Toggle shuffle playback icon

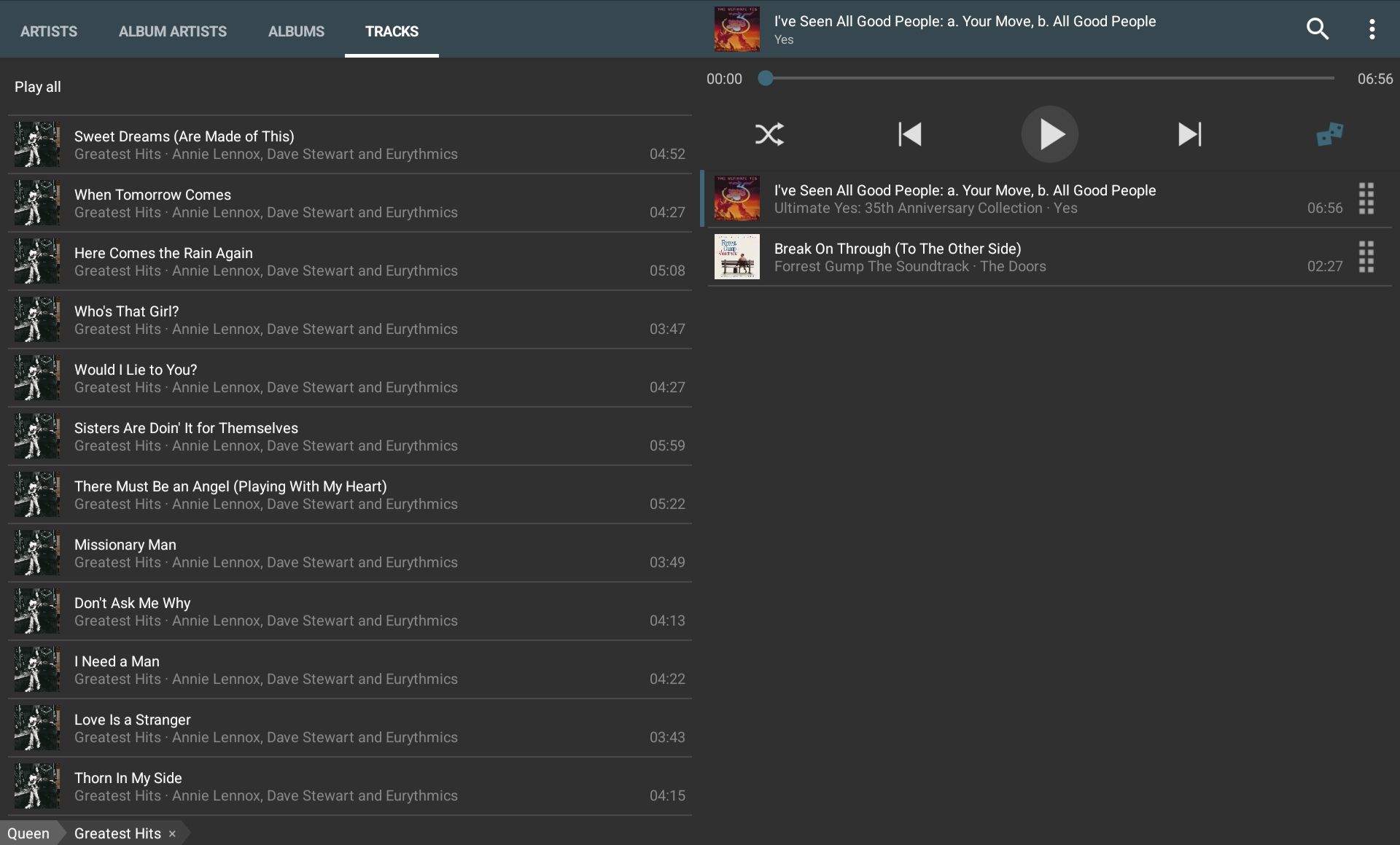pyautogui.click(x=769, y=134)
